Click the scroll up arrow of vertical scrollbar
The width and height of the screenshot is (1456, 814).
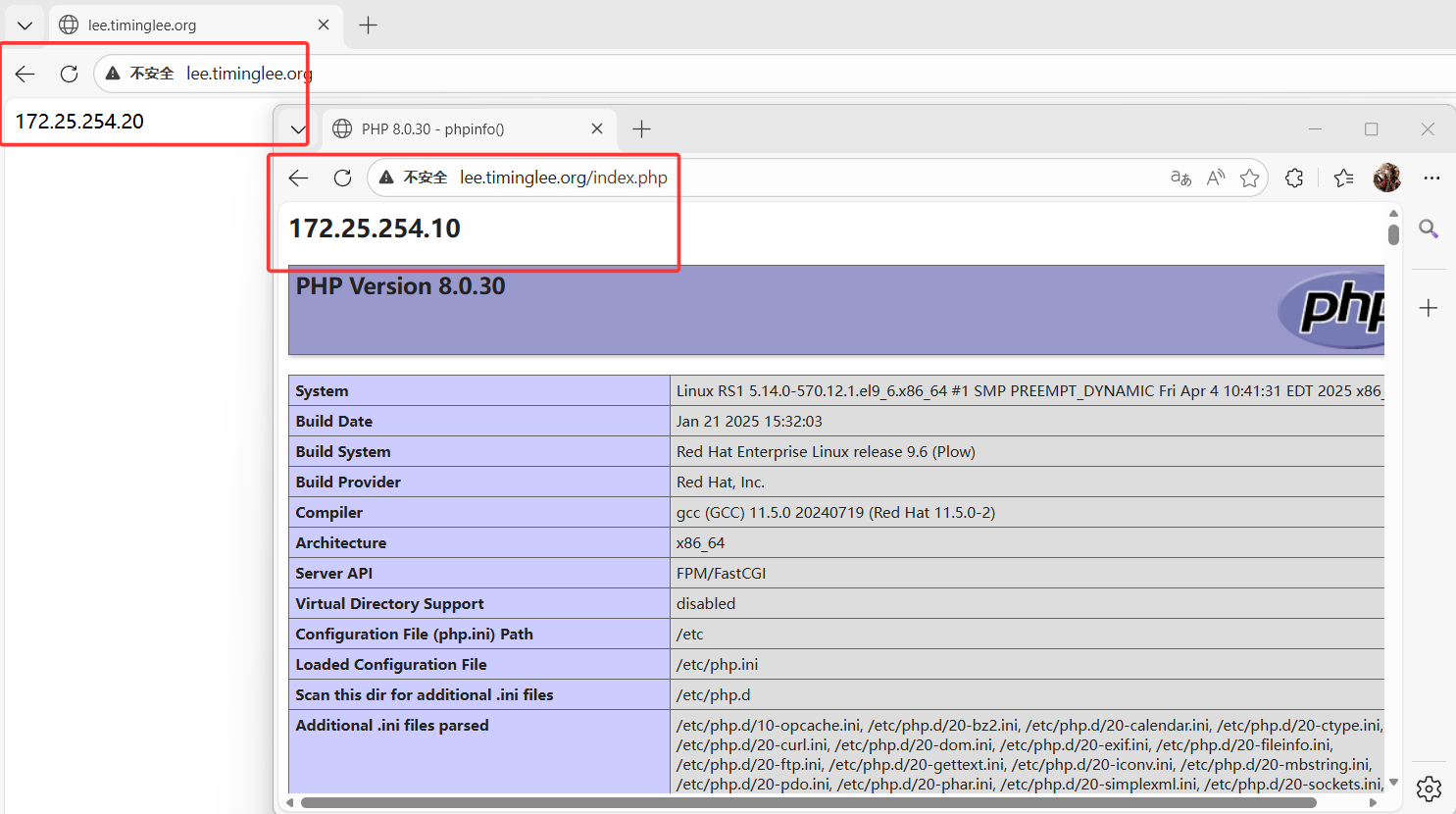(1393, 213)
